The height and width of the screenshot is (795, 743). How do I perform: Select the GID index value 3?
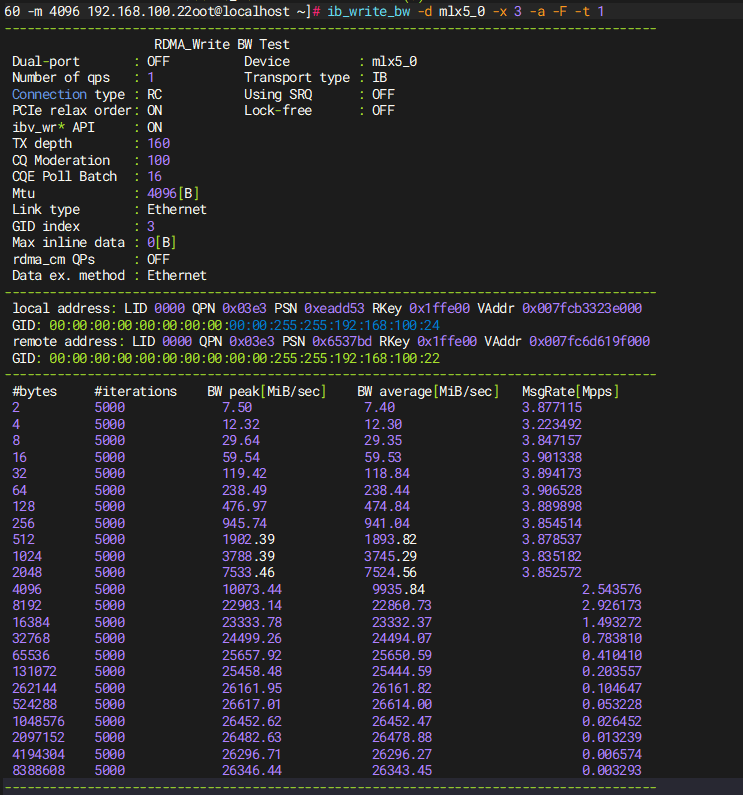151,226
